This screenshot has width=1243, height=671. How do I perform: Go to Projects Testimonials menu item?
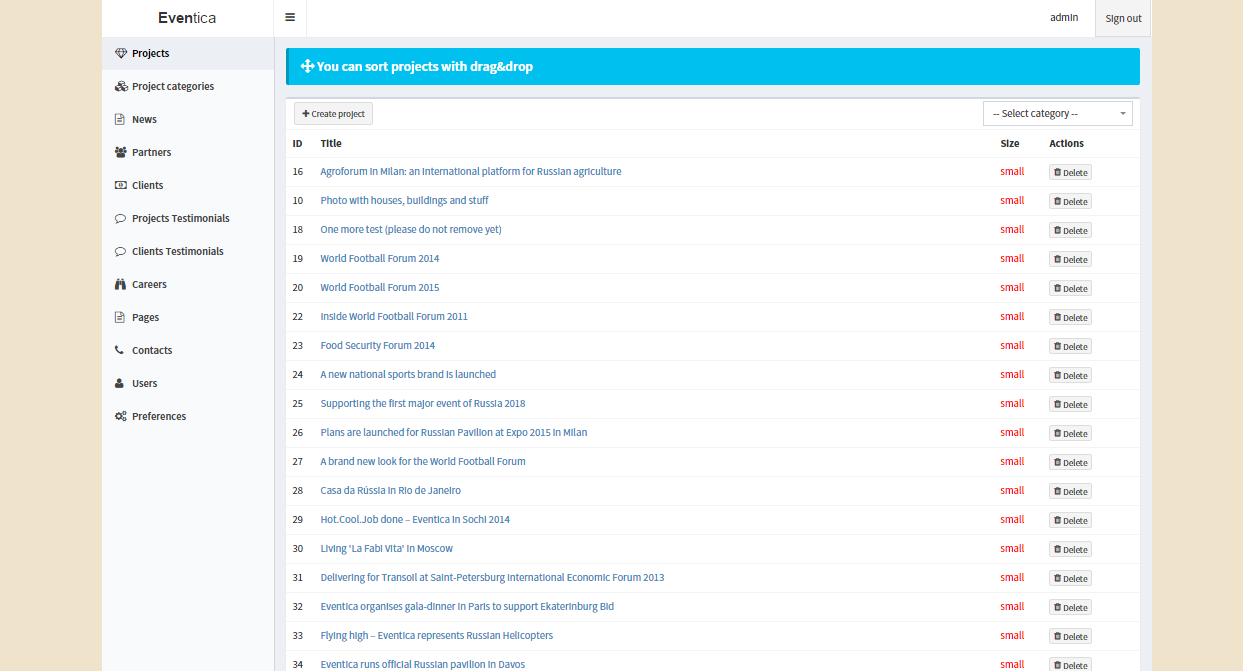(x=180, y=219)
